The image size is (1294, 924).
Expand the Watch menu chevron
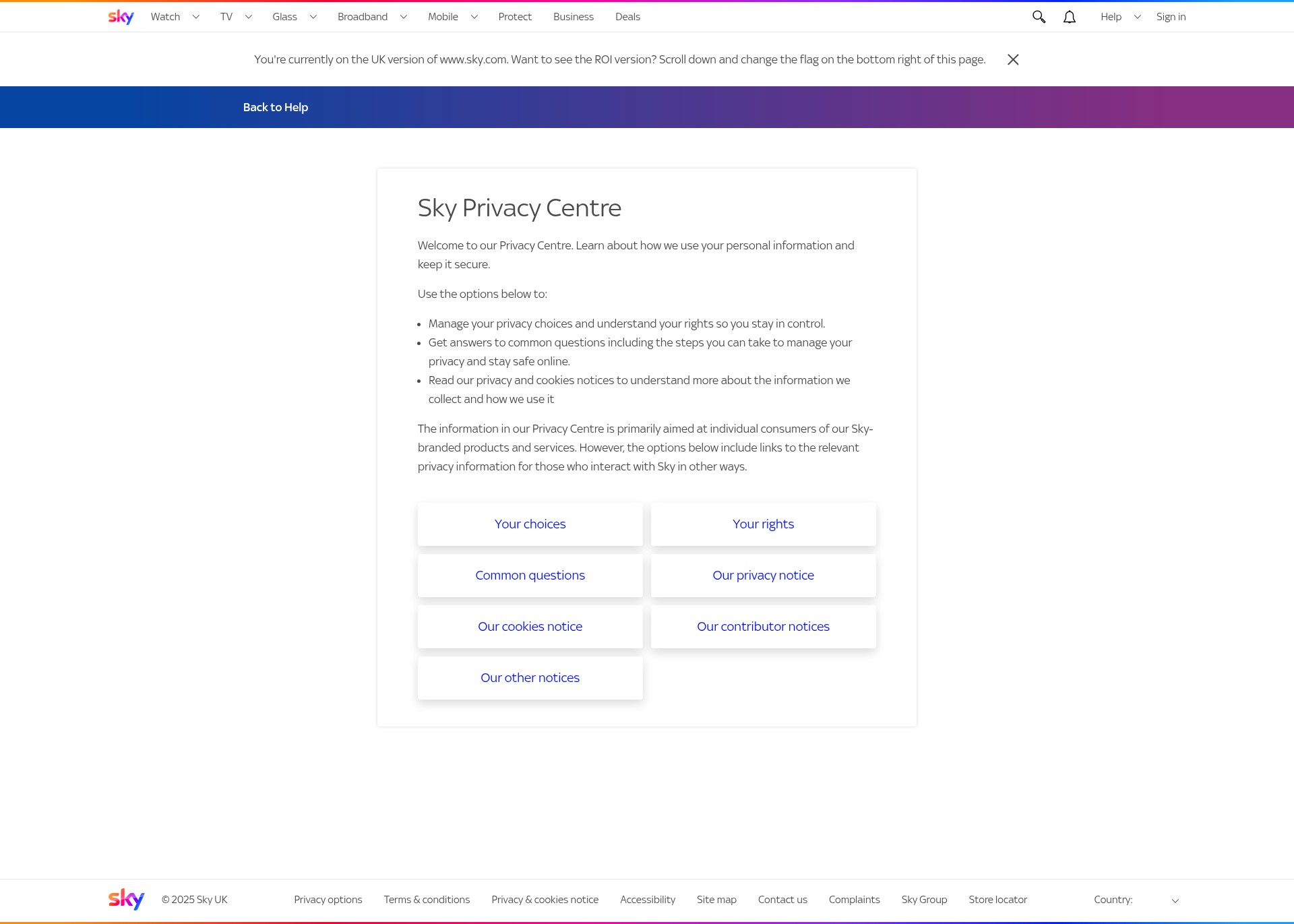coord(196,17)
